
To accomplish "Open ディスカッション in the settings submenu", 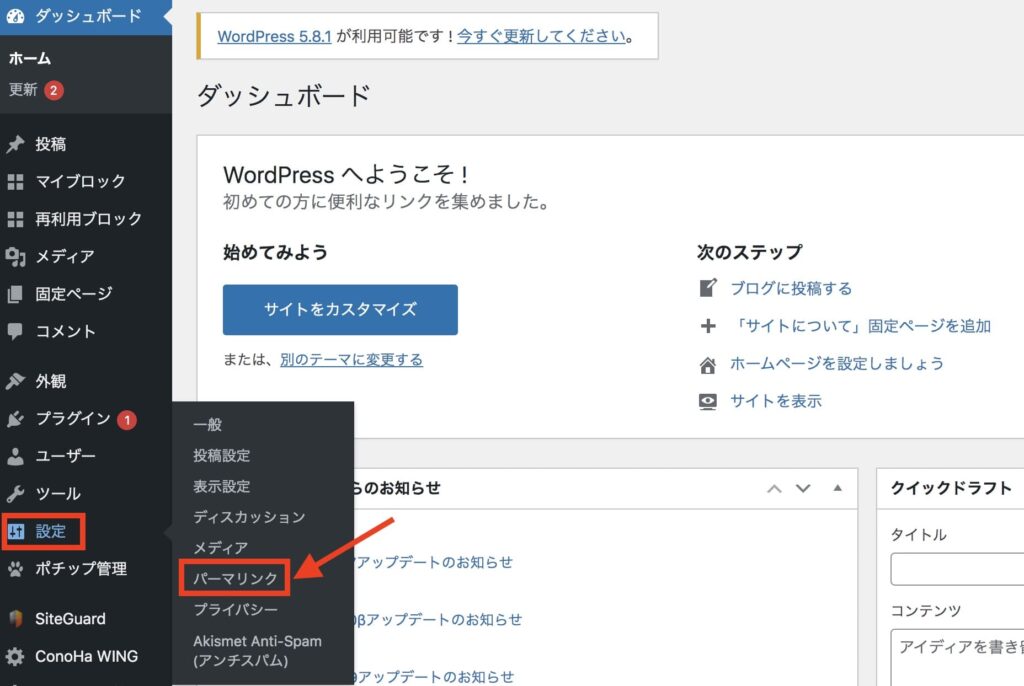I will click(x=249, y=517).
